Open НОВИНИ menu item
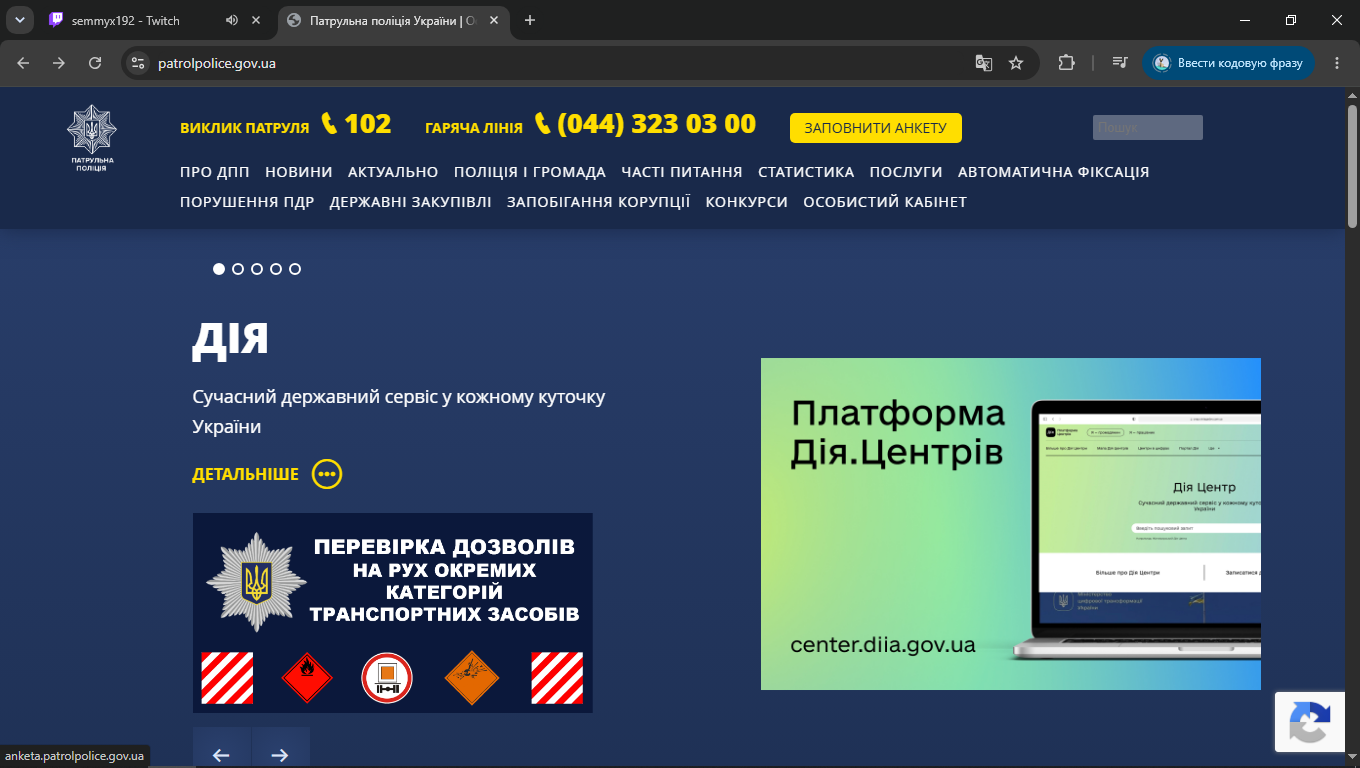 [299, 172]
